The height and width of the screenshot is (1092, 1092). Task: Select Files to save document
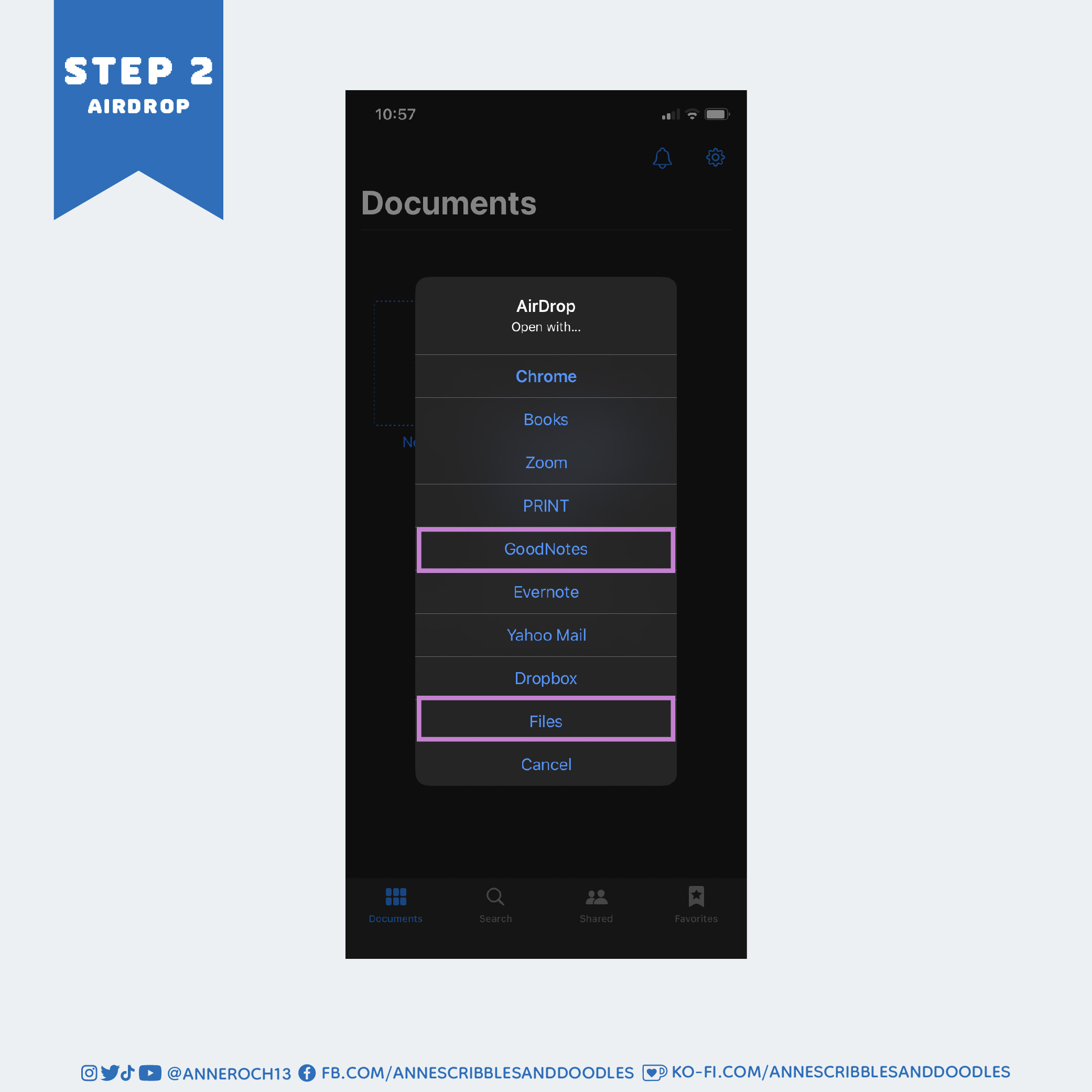coord(545,721)
